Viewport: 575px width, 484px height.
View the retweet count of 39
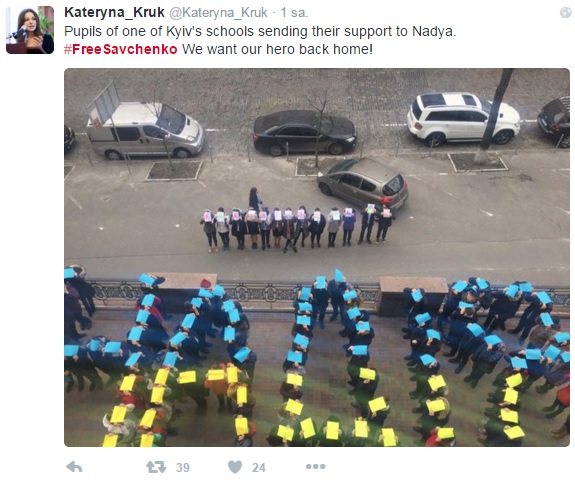[x=183, y=468]
